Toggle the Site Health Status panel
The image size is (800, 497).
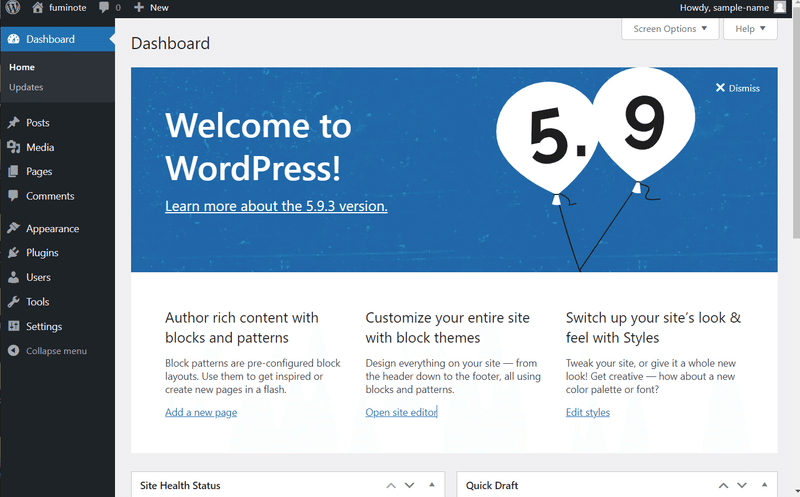(x=432, y=485)
